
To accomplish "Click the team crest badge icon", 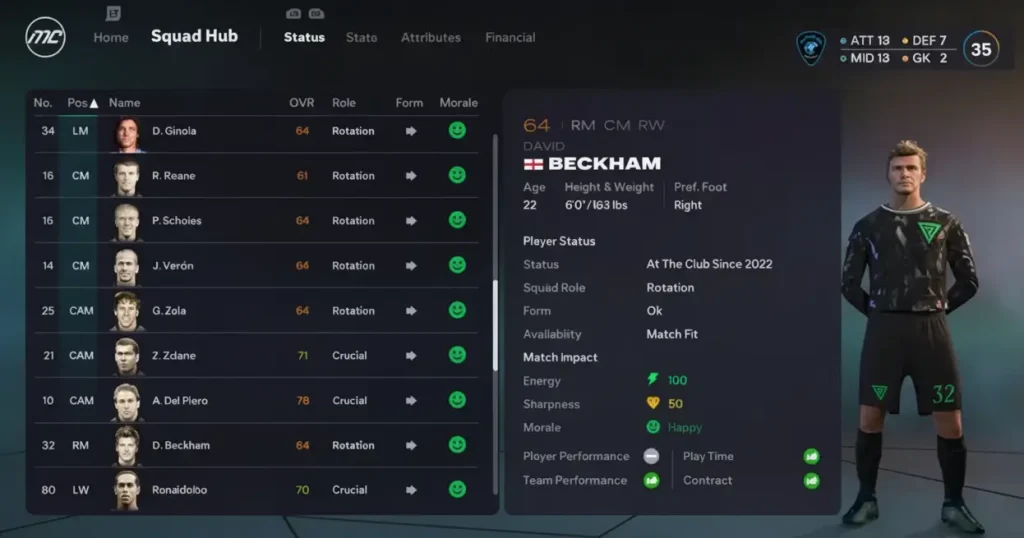I will [810, 47].
